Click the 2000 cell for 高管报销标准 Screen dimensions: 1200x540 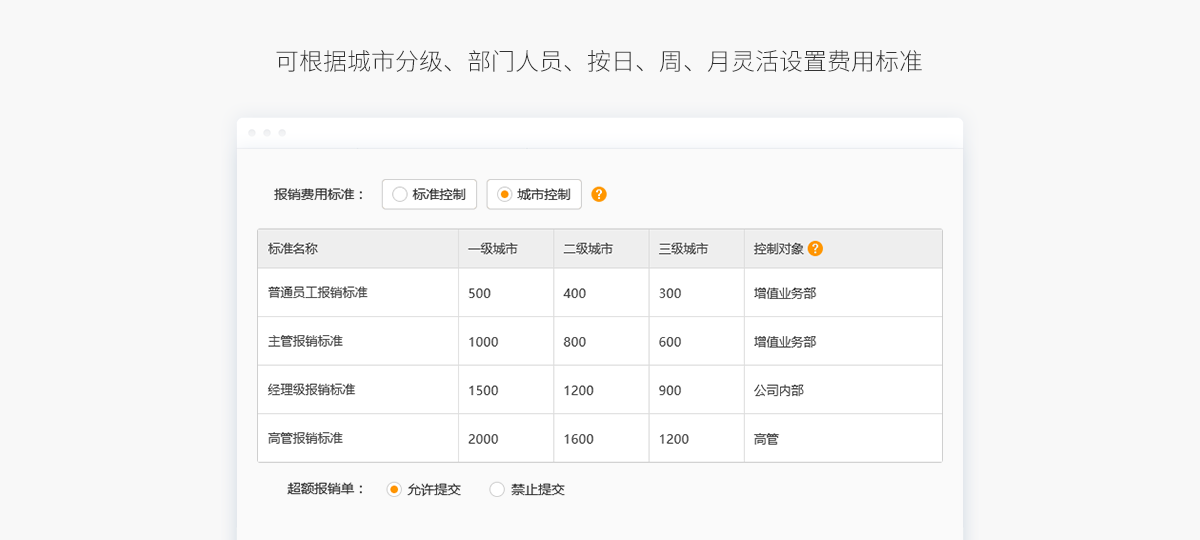pyautogui.click(x=483, y=439)
